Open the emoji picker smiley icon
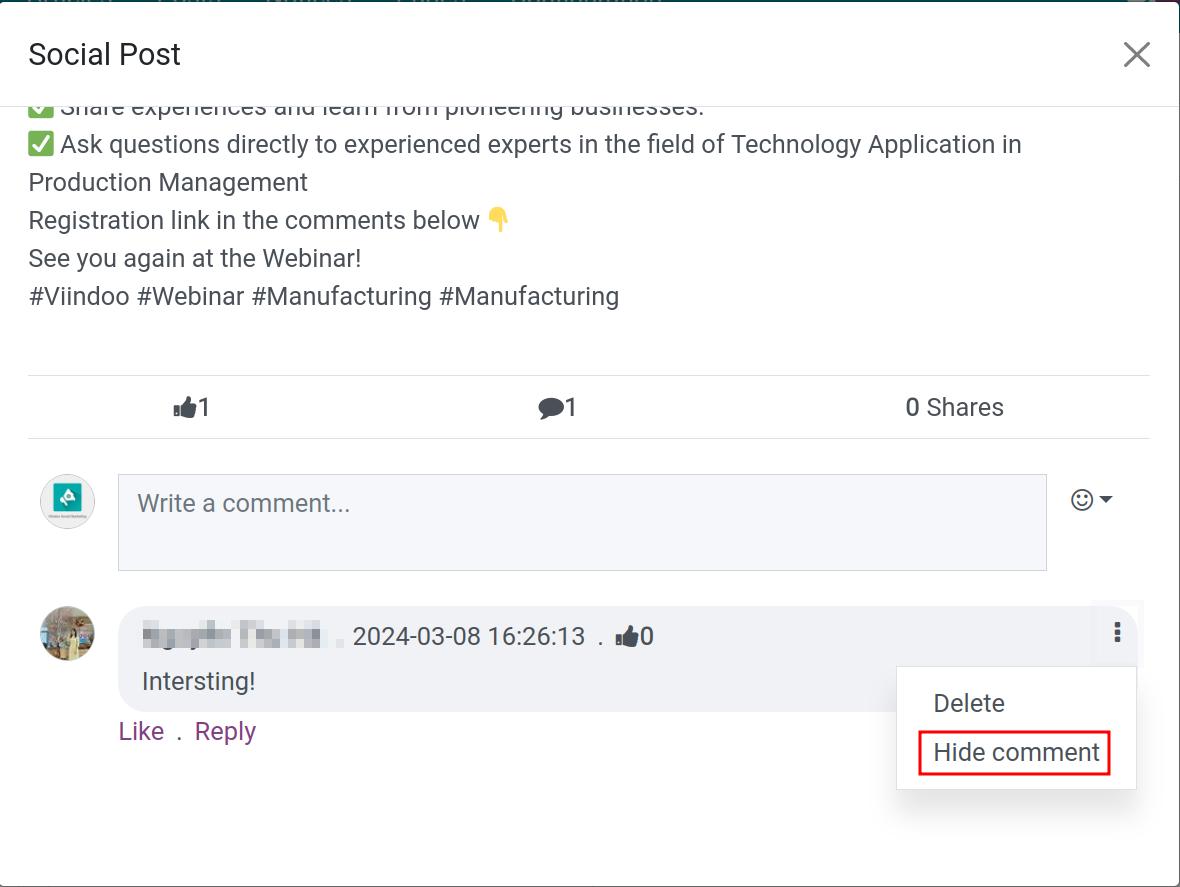Viewport: 1180px width, 887px height. (1081, 499)
